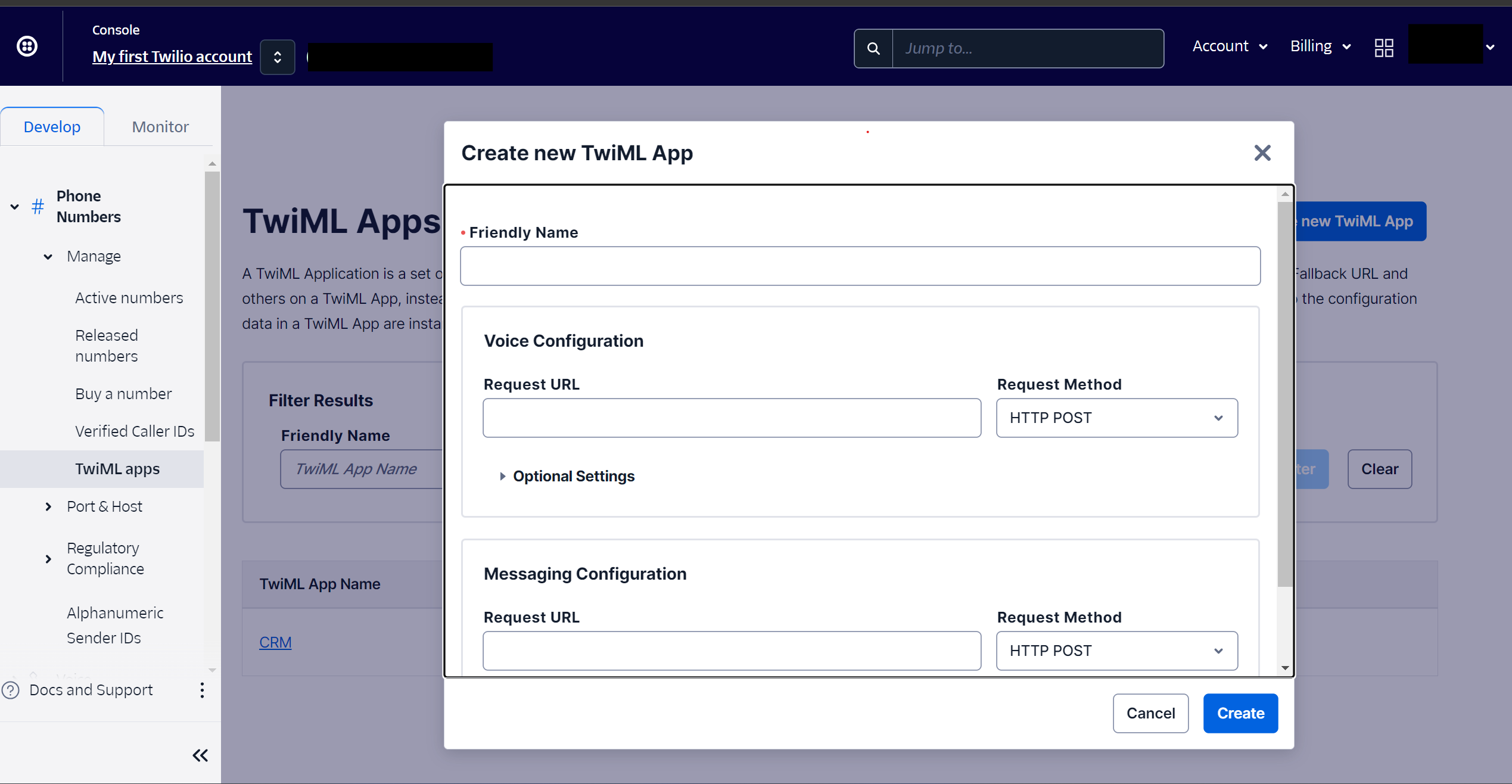This screenshot has height=784, width=1512.
Task: Close the Create new TwiML App dialog
Action: click(x=1262, y=153)
